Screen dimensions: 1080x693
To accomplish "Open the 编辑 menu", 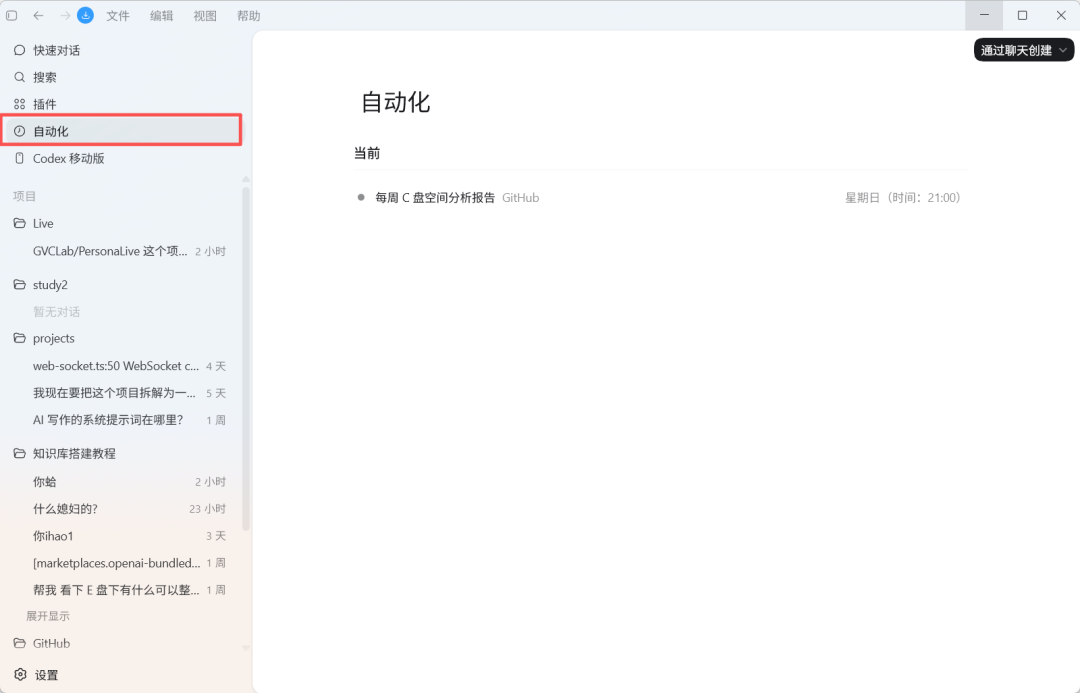I will (162, 16).
